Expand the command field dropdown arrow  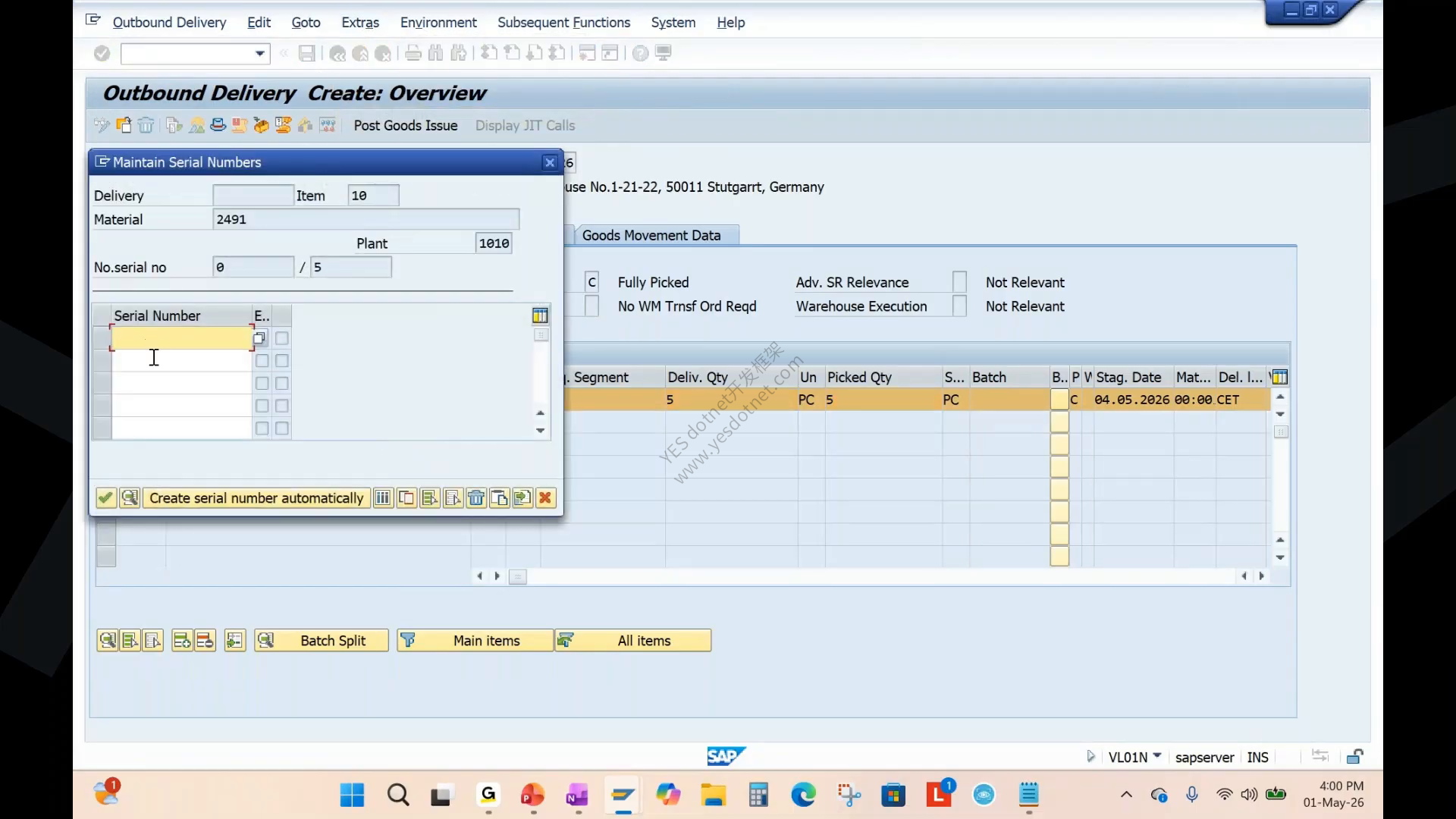(x=260, y=53)
